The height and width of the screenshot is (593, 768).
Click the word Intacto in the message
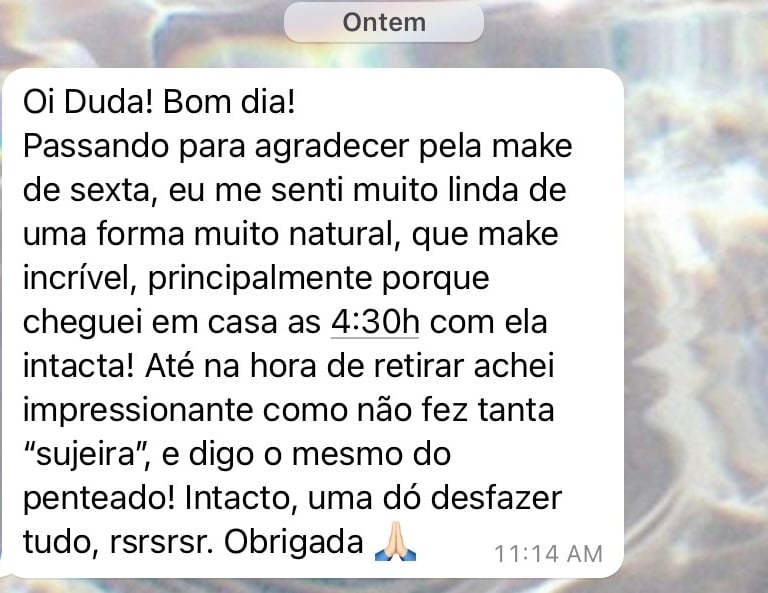[x=241, y=498]
